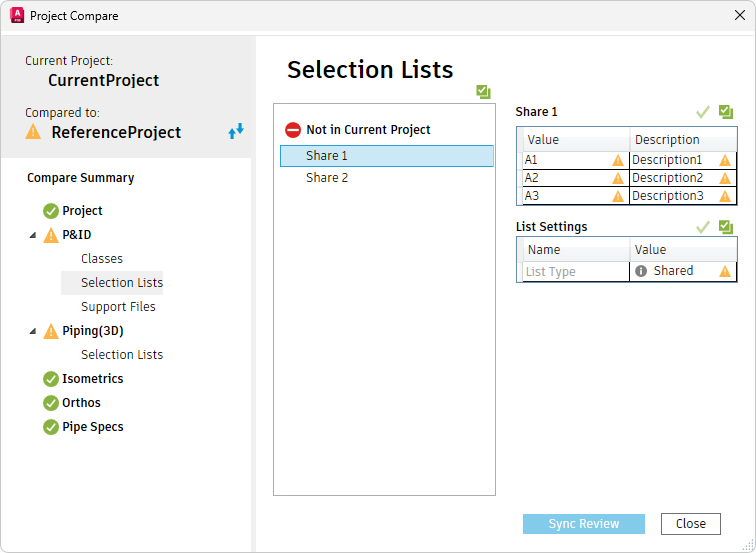Click select-all icon above the selection lists panel
The image size is (756, 553).
[x=484, y=92]
